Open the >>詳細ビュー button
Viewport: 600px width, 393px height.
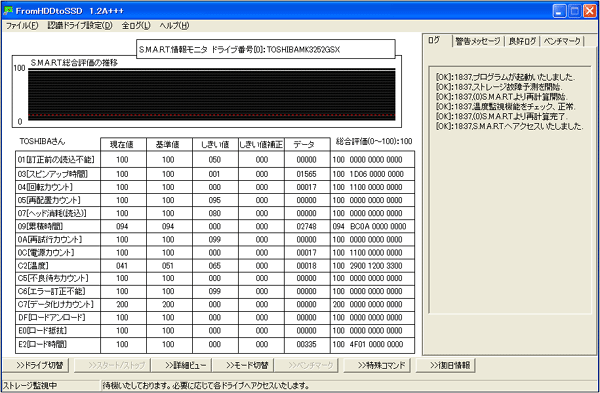click(182, 365)
